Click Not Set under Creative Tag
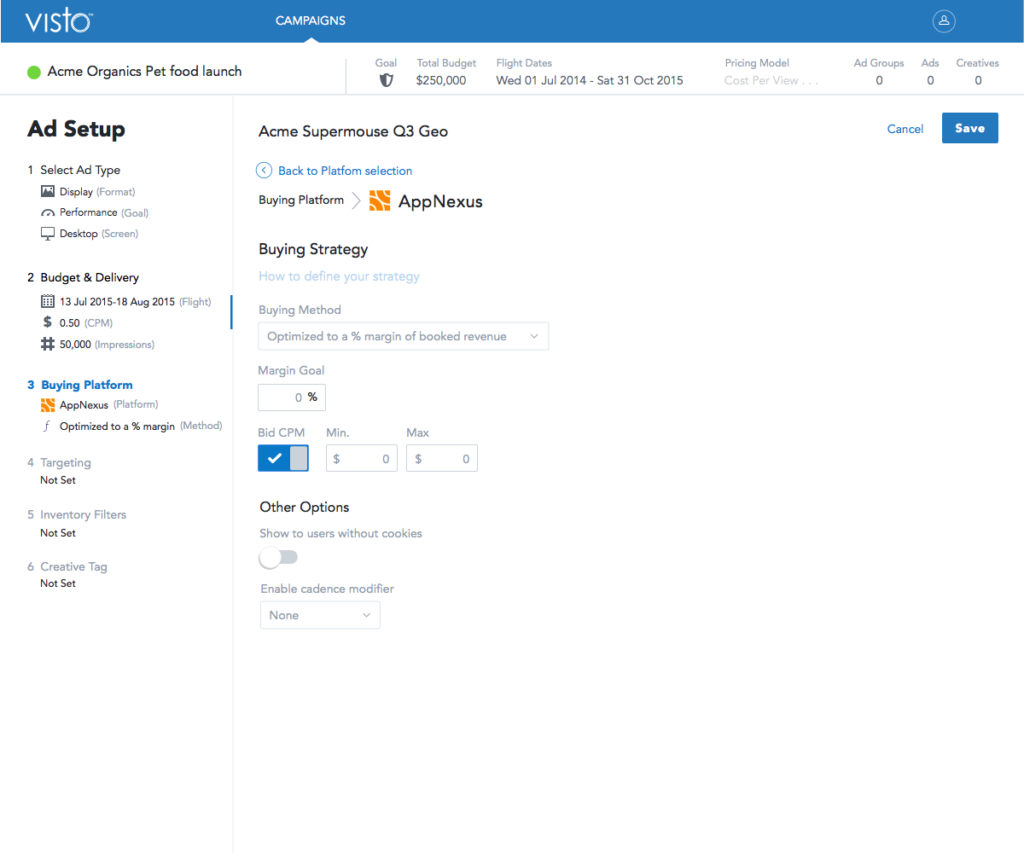 (x=58, y=583)
